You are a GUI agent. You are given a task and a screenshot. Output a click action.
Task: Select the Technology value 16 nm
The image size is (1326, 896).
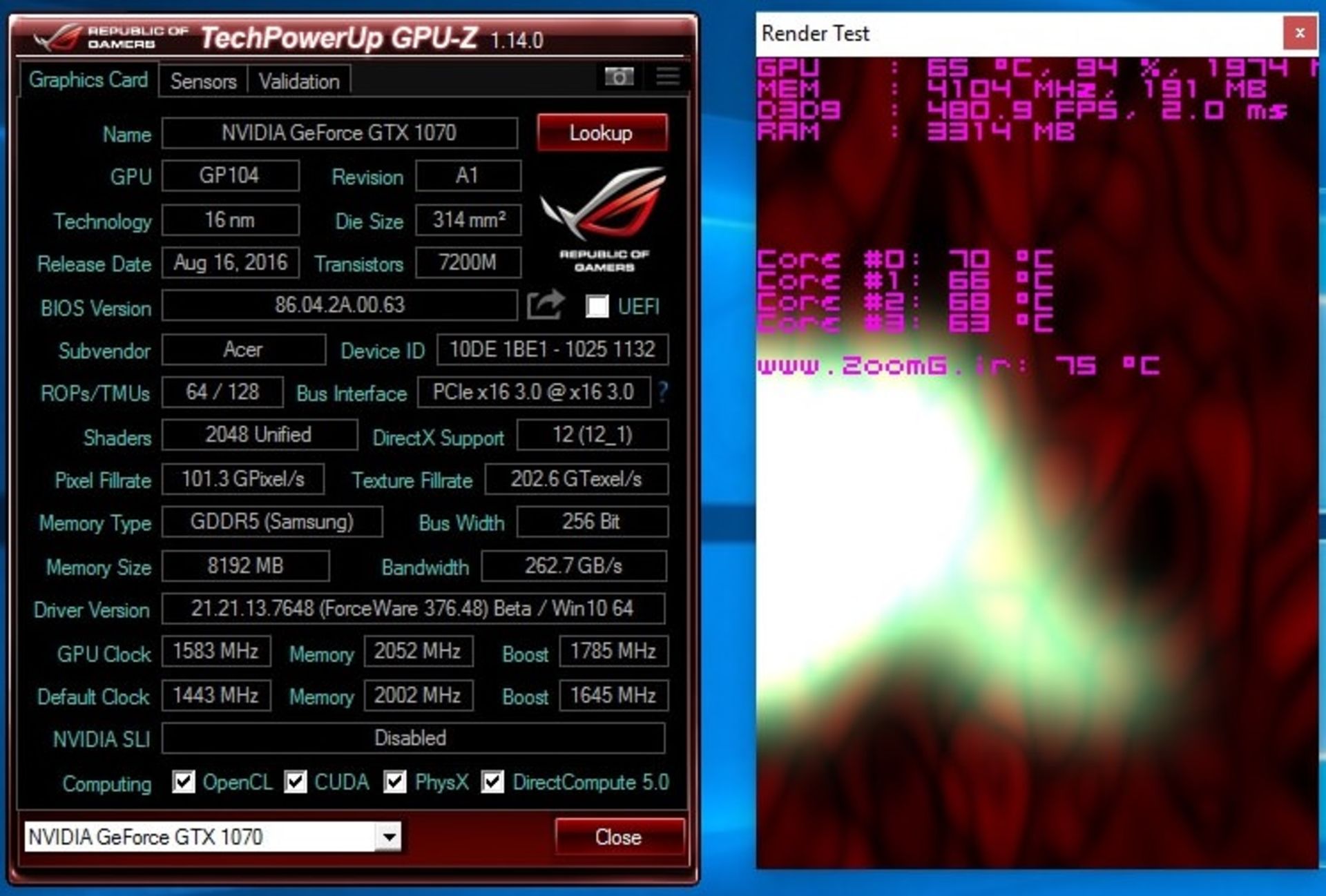230,220
